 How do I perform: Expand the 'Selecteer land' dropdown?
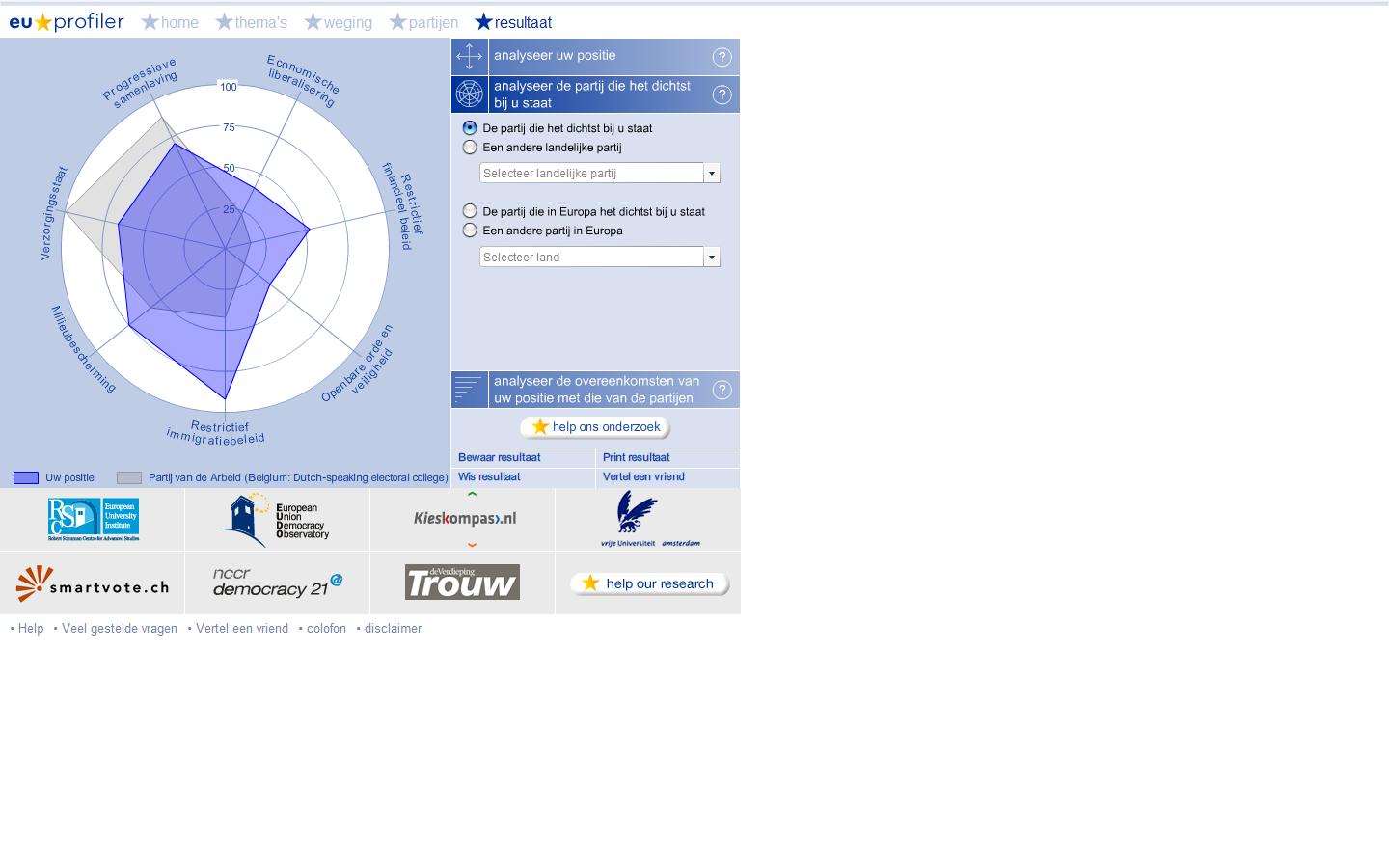(711, 258)
